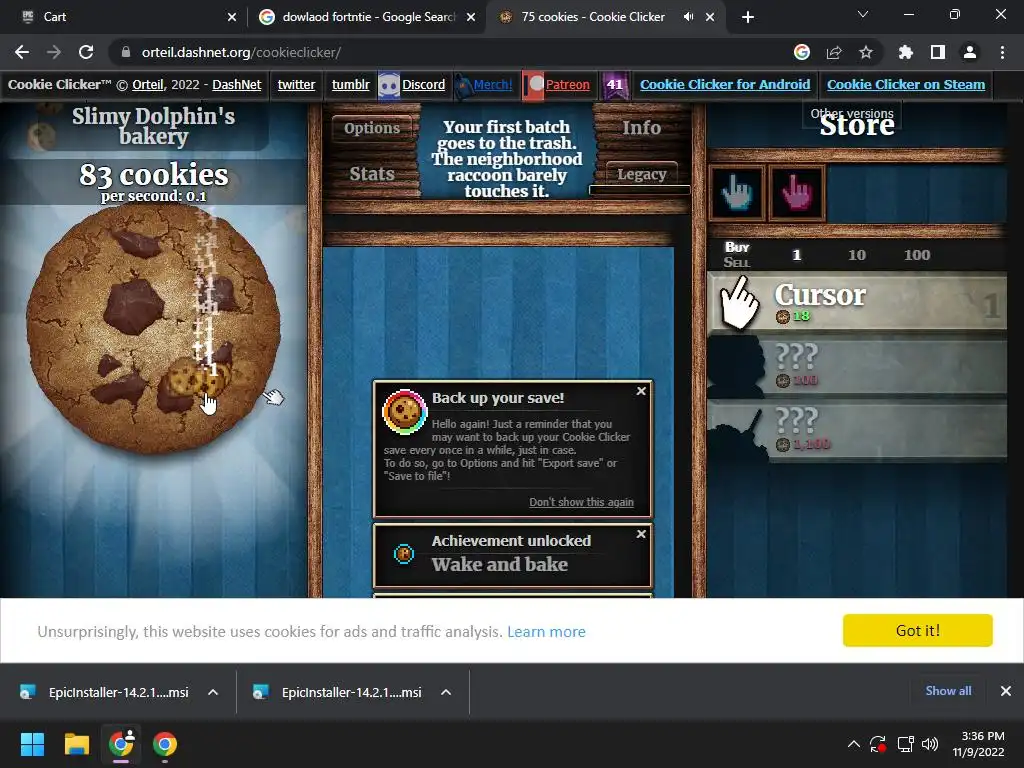
Task: Close the Achievement unlocked notification
Action: tap(641, 534)
